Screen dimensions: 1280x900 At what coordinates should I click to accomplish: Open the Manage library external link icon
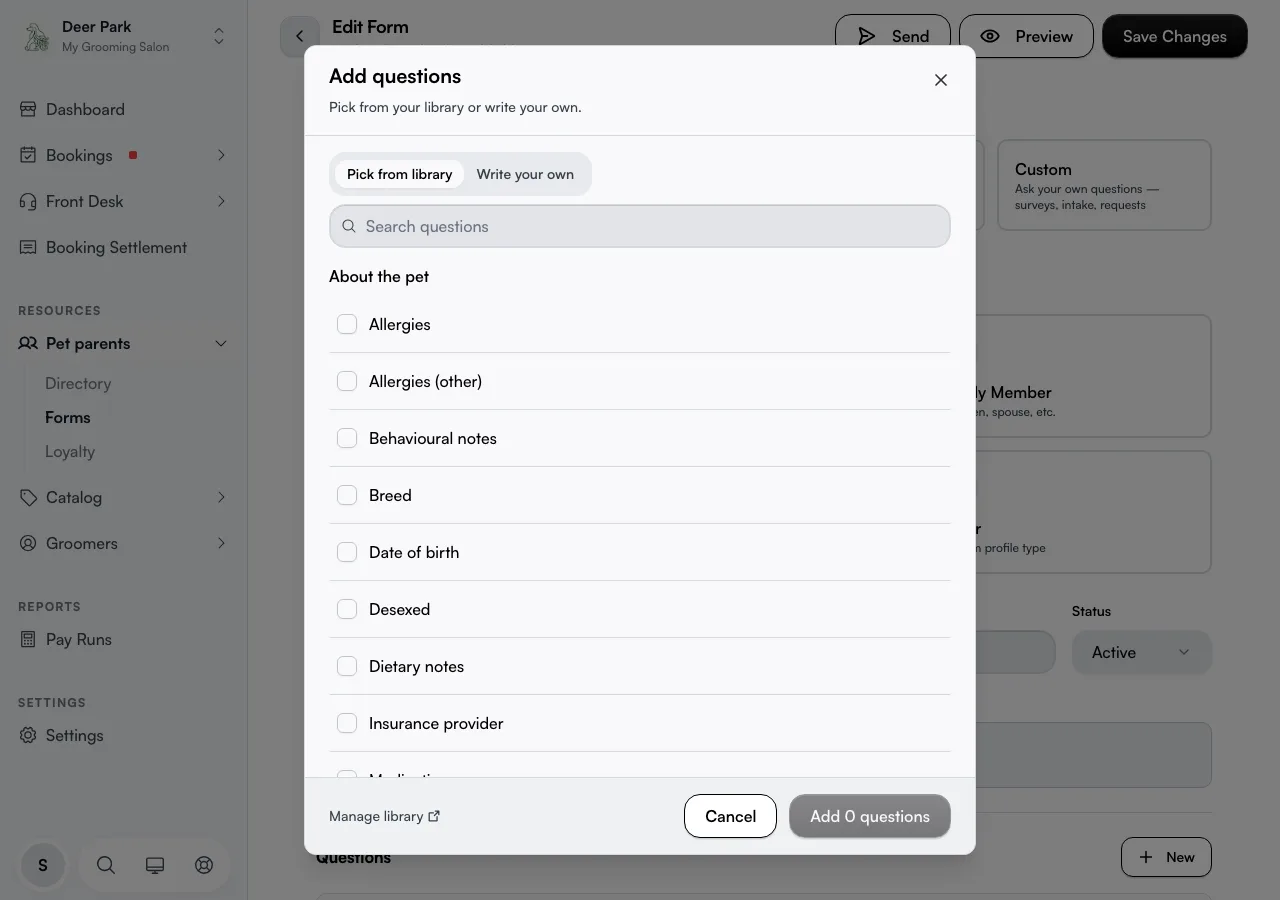434,816
